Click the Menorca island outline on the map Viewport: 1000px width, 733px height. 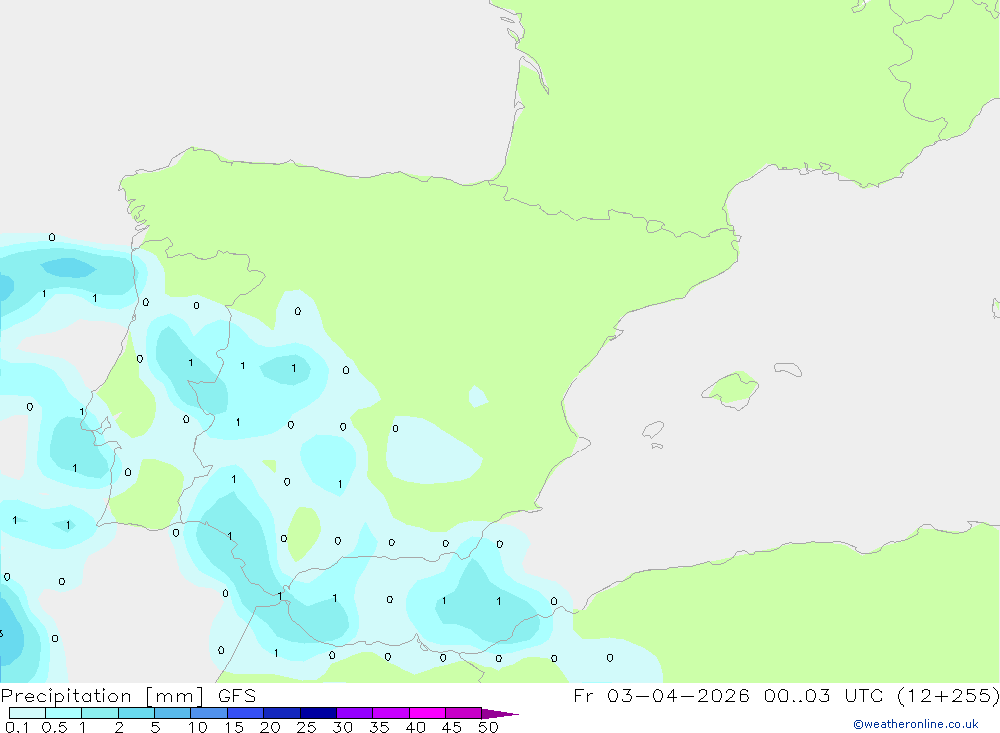coord(788,369)
